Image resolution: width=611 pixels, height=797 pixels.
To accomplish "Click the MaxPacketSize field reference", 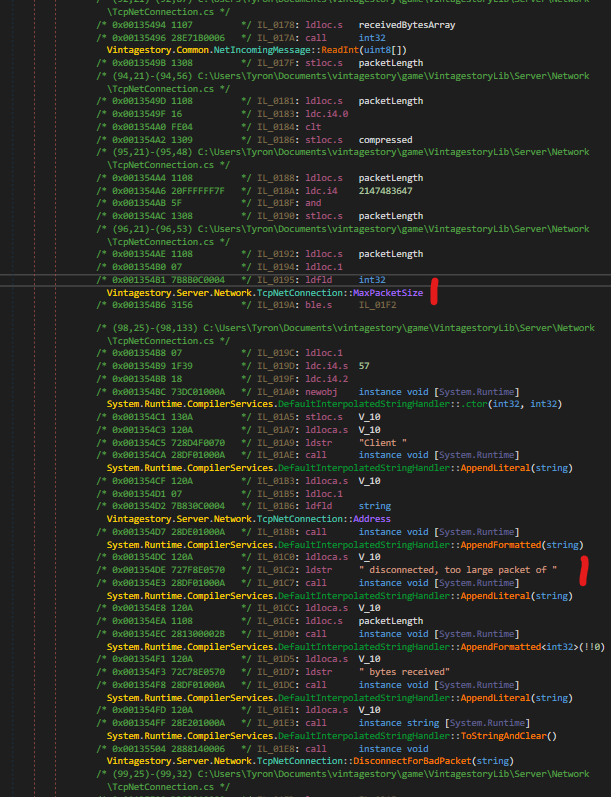I will (387, 292).
